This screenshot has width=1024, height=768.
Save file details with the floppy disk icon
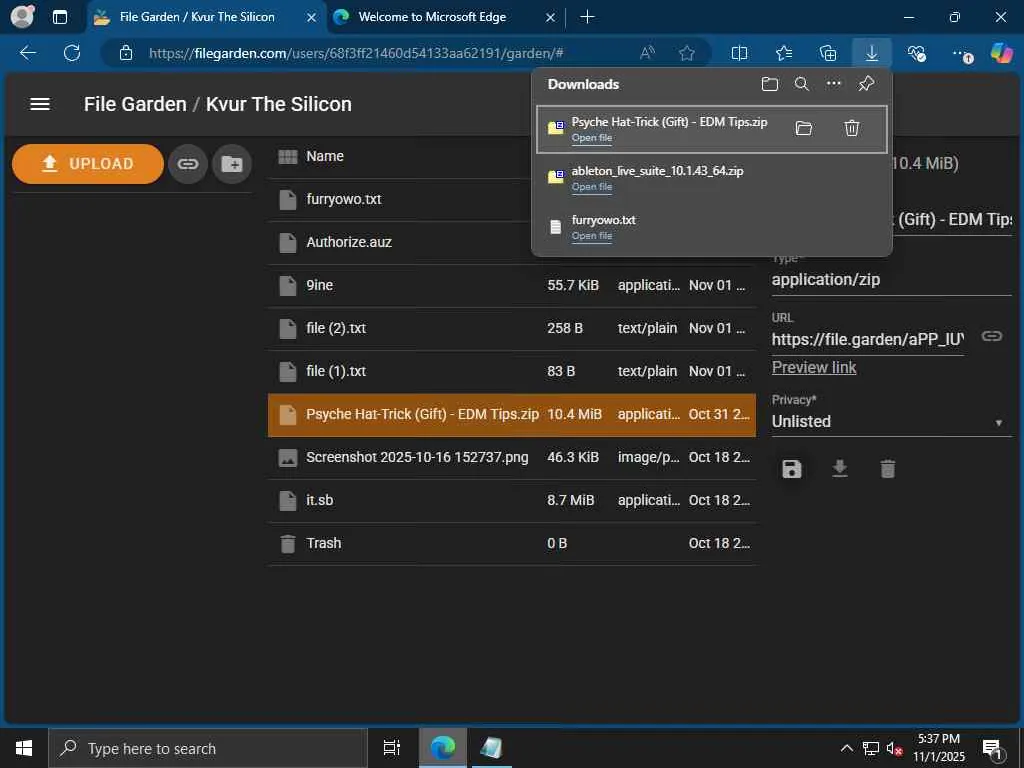point(792,469)
